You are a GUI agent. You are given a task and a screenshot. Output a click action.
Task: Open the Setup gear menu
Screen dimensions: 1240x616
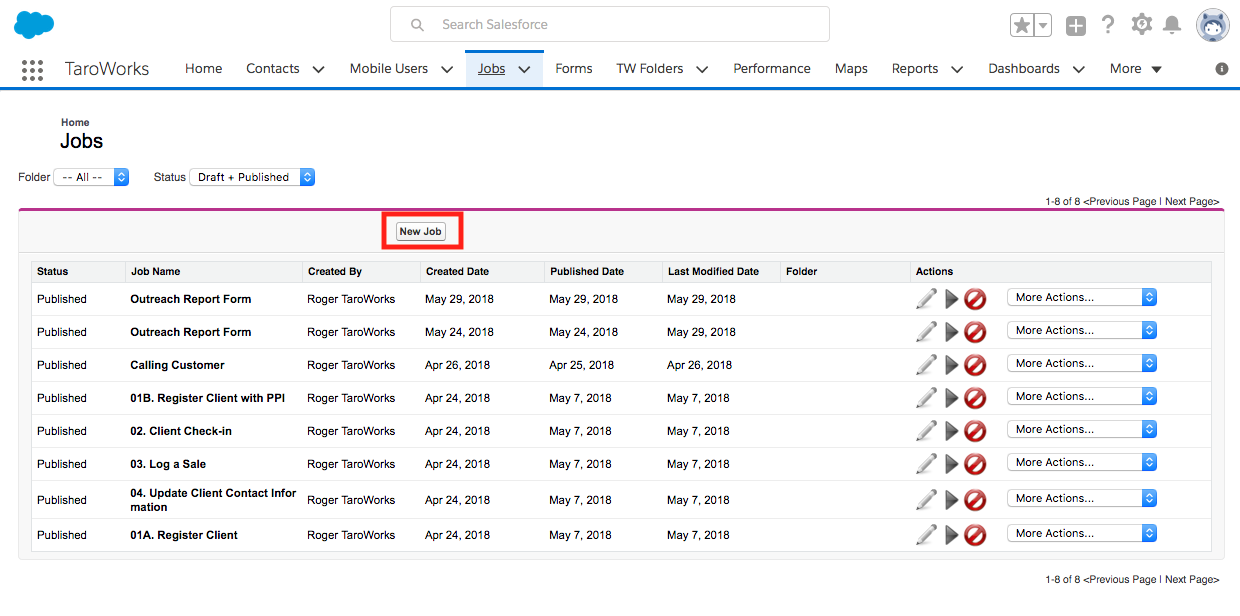tap(1141, 25)
